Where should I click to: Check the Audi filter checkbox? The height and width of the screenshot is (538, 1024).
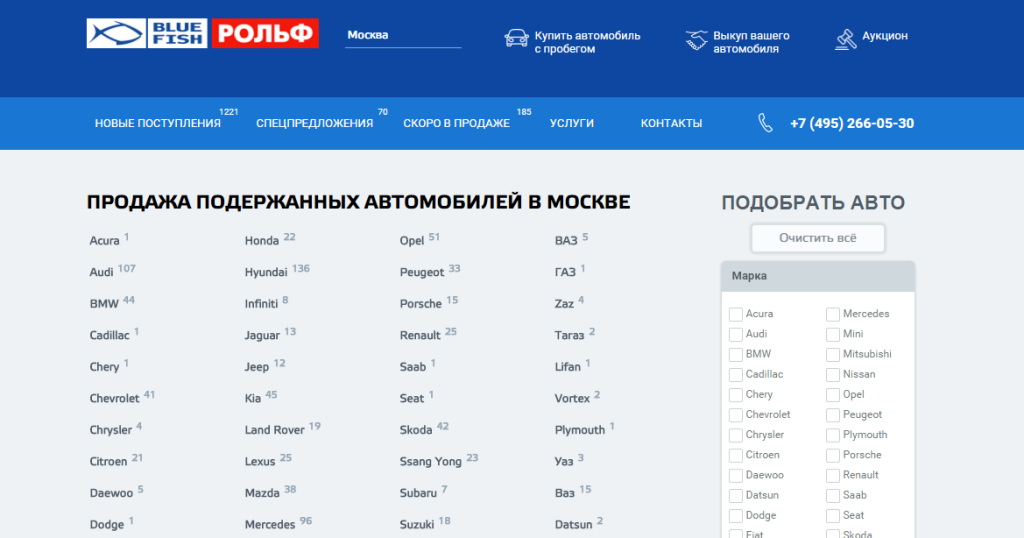pos(735,334)
